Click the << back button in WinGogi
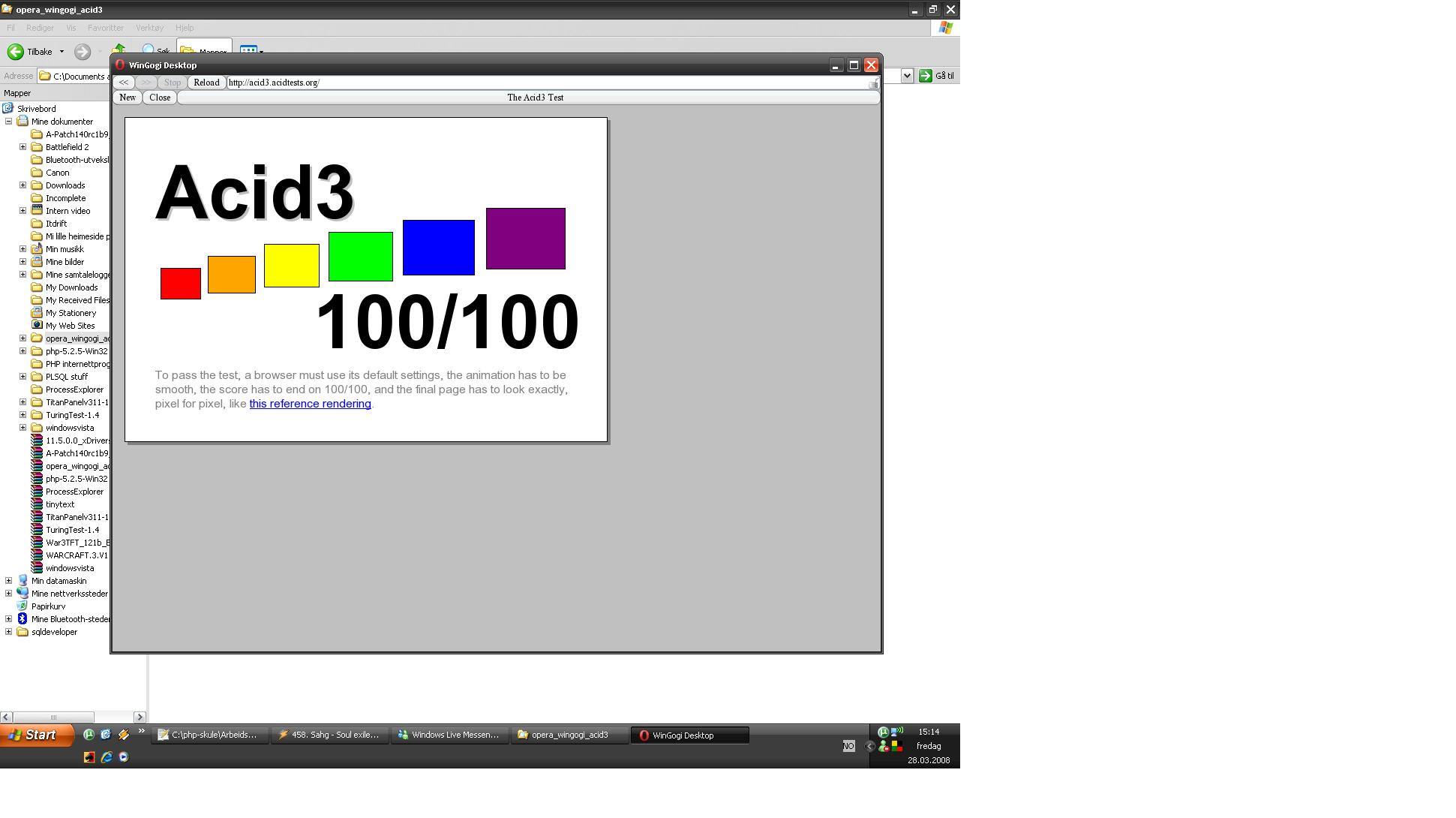The height and width of the screenshot is (818, 1456). (124, 83)
